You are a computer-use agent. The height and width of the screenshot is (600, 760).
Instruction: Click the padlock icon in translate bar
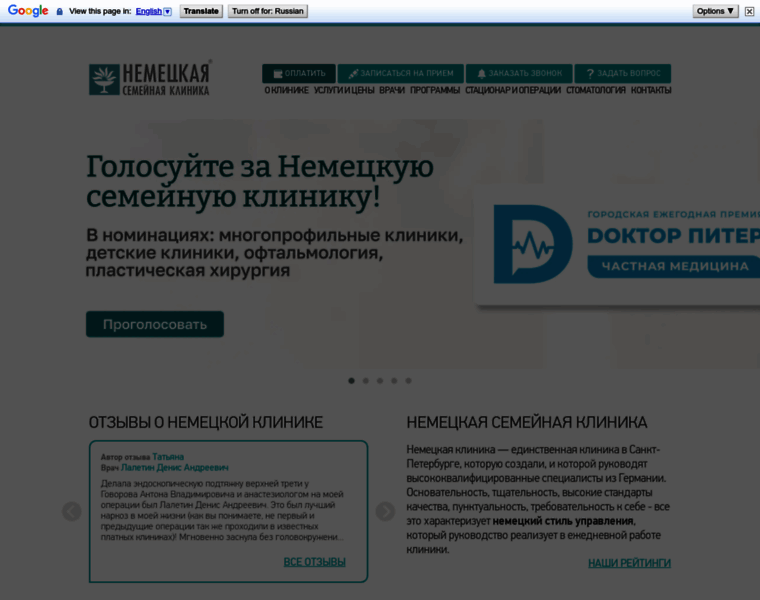60,11
